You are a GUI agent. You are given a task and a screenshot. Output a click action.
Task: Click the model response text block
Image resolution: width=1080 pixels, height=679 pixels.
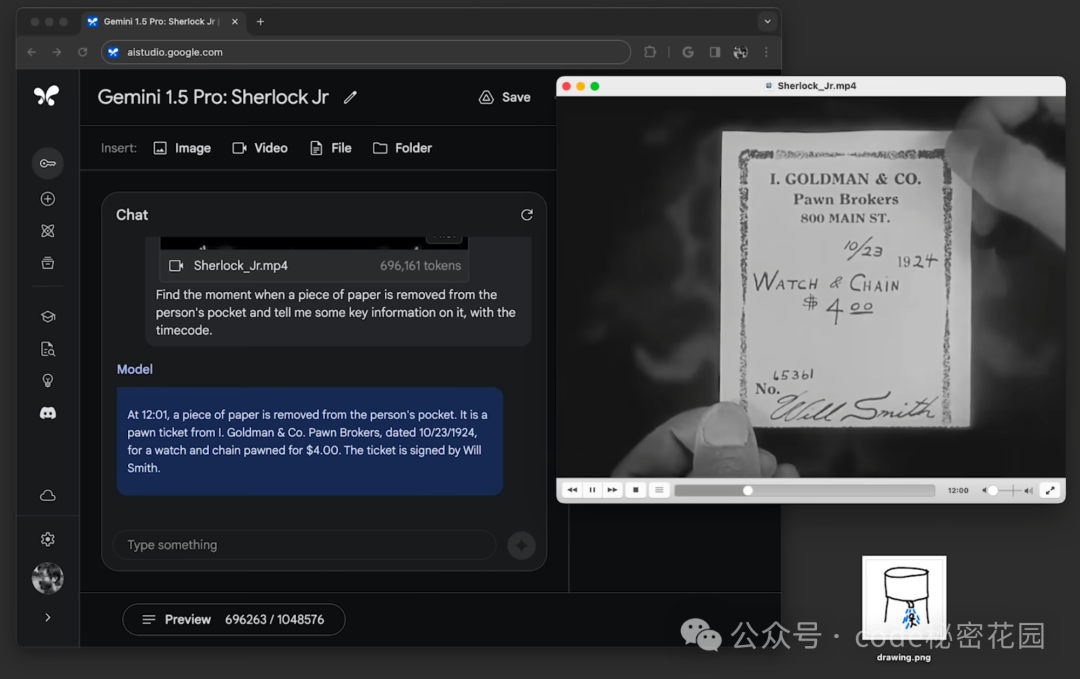310,441
